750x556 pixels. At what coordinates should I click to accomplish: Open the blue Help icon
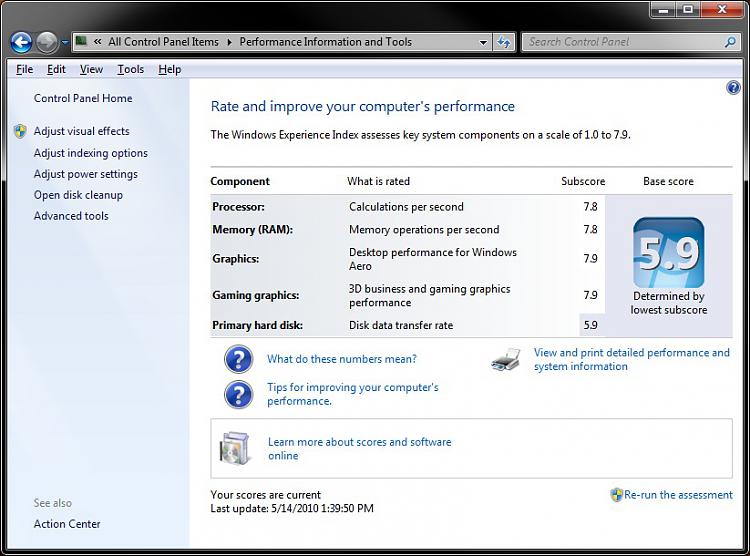[x=733, y=88]
